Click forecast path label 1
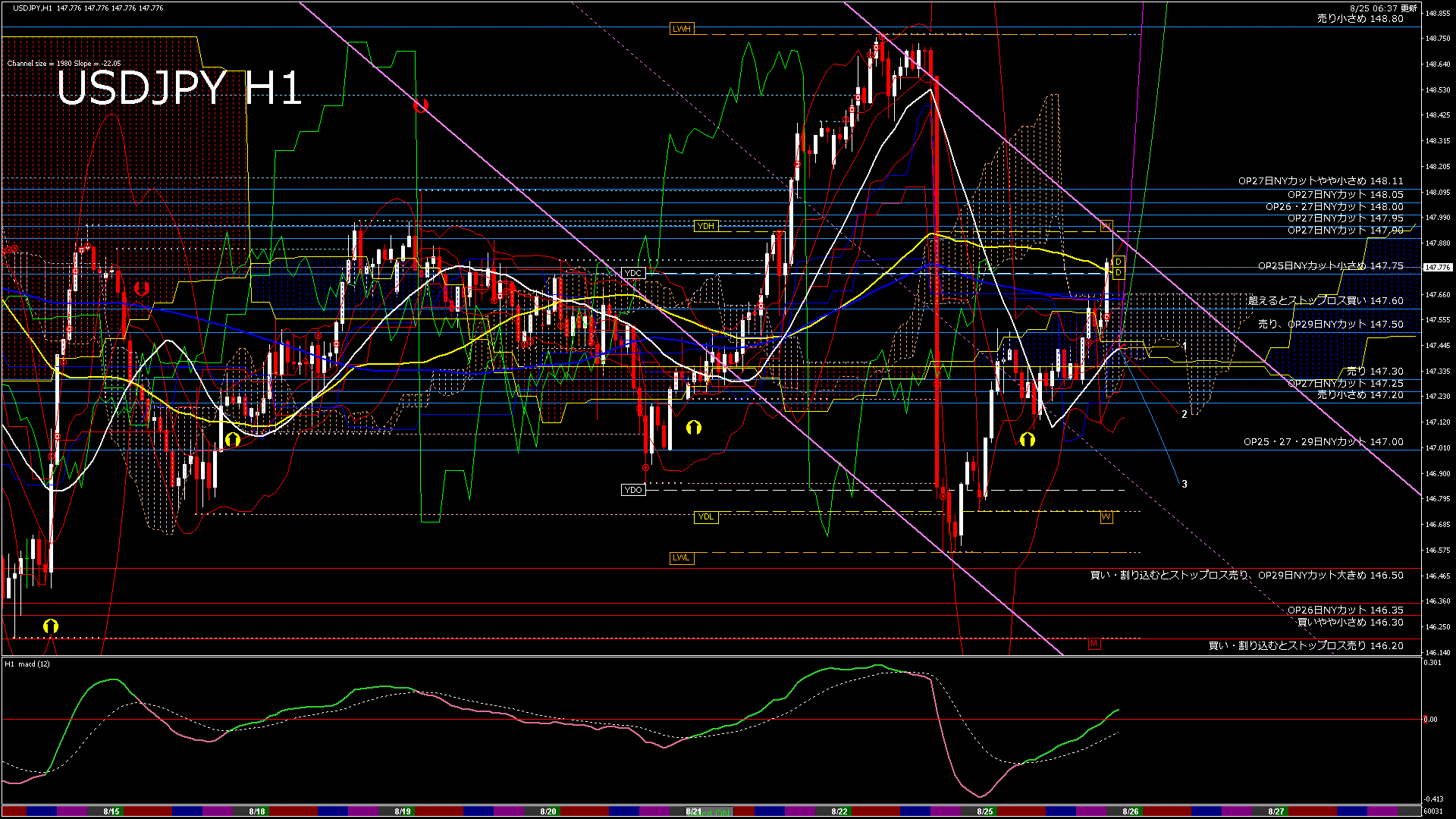The width and height of the screenshot is (1456, 819). click(1185, 346)
